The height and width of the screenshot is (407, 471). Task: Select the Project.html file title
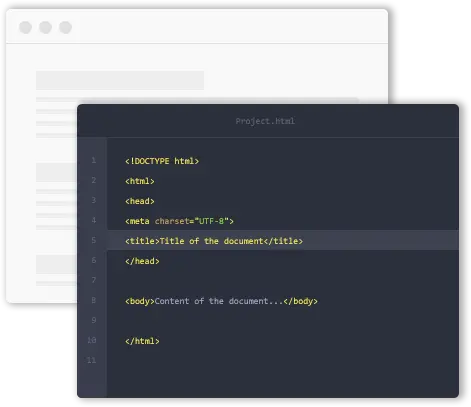[265, 121]
